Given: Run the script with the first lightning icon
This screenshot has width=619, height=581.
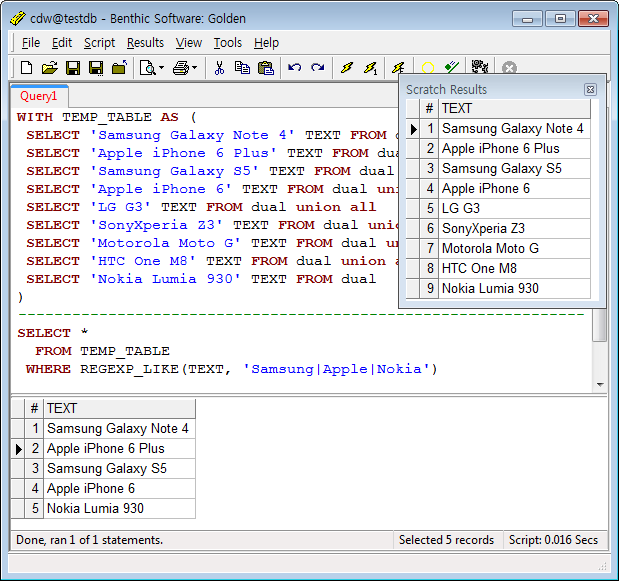Looking at the screenshot, I should pos(347,68).
